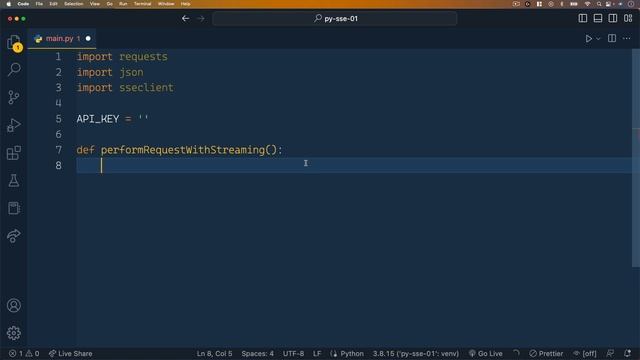
Task: Open the Run menu
Action: [x=123, y=4]
